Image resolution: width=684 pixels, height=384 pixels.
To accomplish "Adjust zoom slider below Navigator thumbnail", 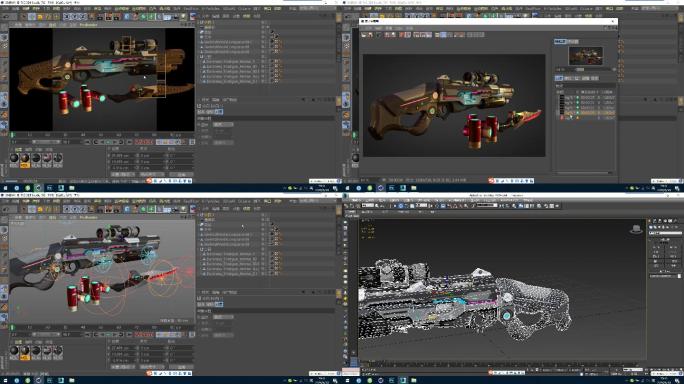I will pos(580,69).
